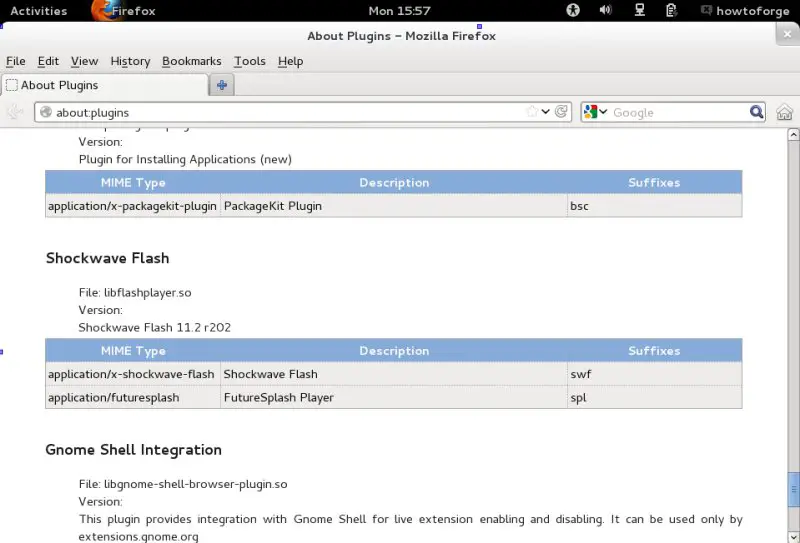This screenshot has width=800, height=543.
Task: Click the scrollbar up arrow
Action: point(793,135)
